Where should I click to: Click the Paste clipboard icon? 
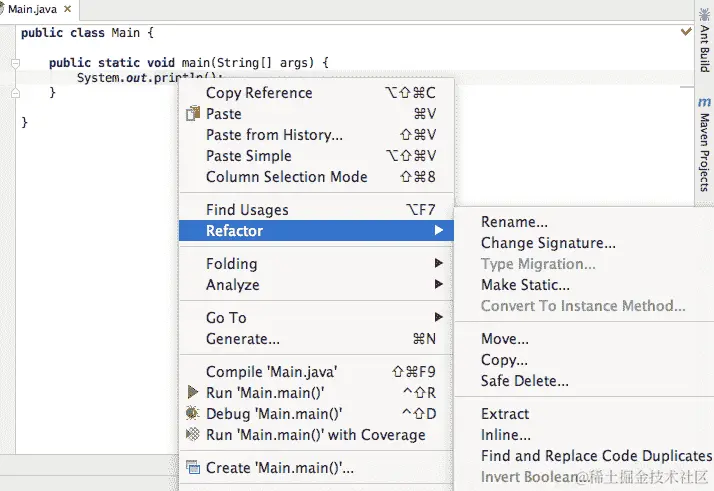pyautogui.click(x=193, y=114)
